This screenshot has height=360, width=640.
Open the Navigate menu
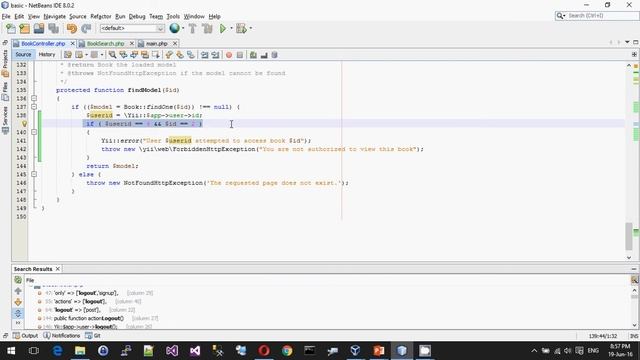coord(55,16)
